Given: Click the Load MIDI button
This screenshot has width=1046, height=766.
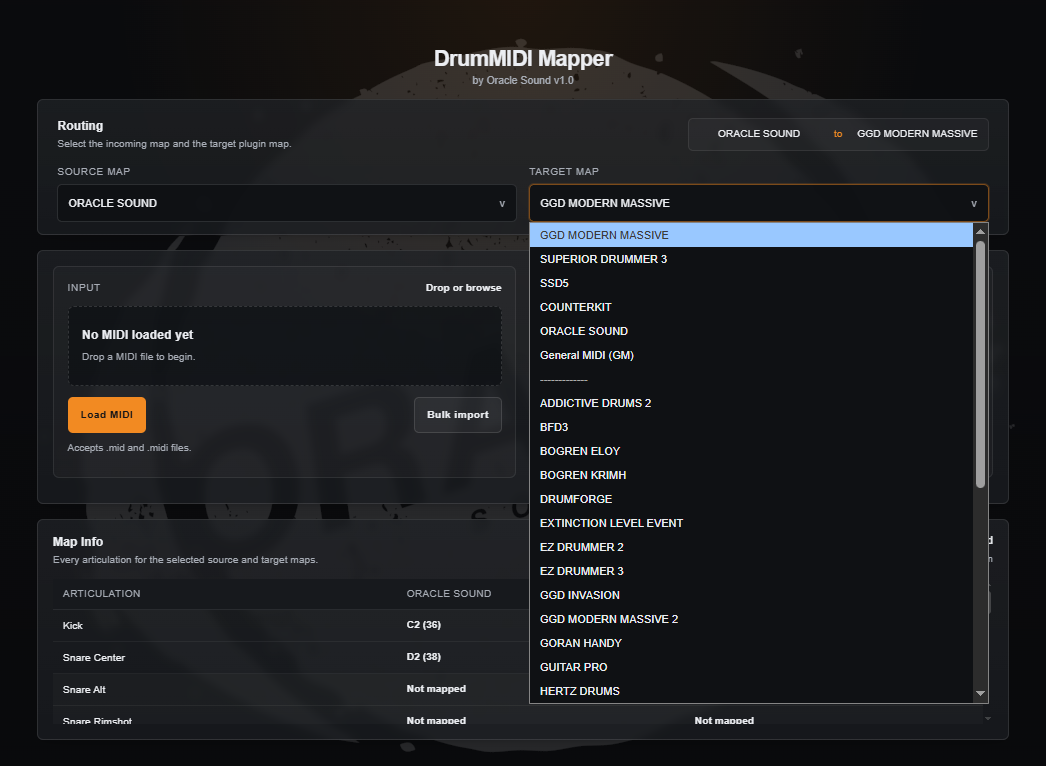Looking at the screenshot, I should point(107,415).
